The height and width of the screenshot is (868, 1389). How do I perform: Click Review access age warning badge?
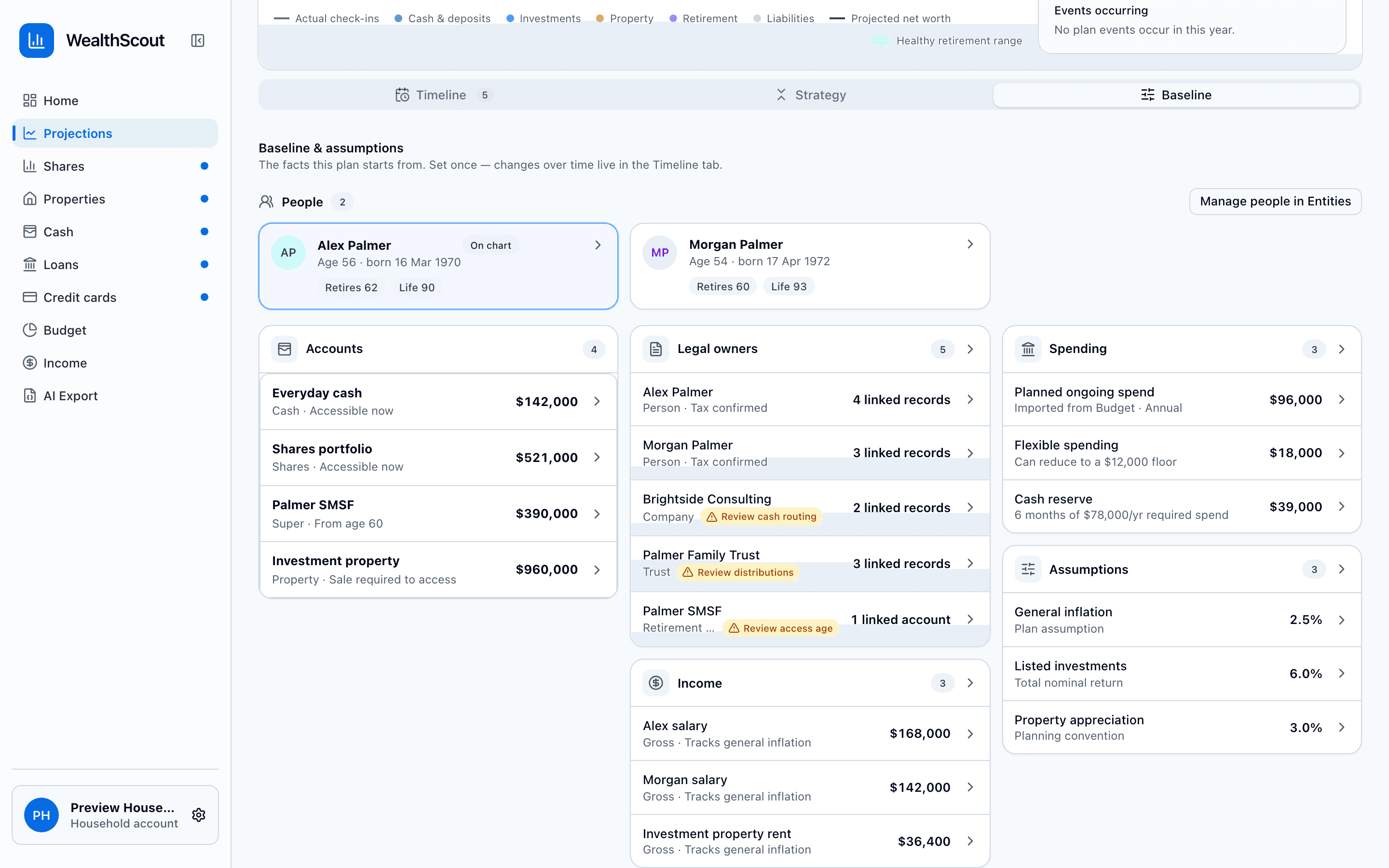pos(780,628)
